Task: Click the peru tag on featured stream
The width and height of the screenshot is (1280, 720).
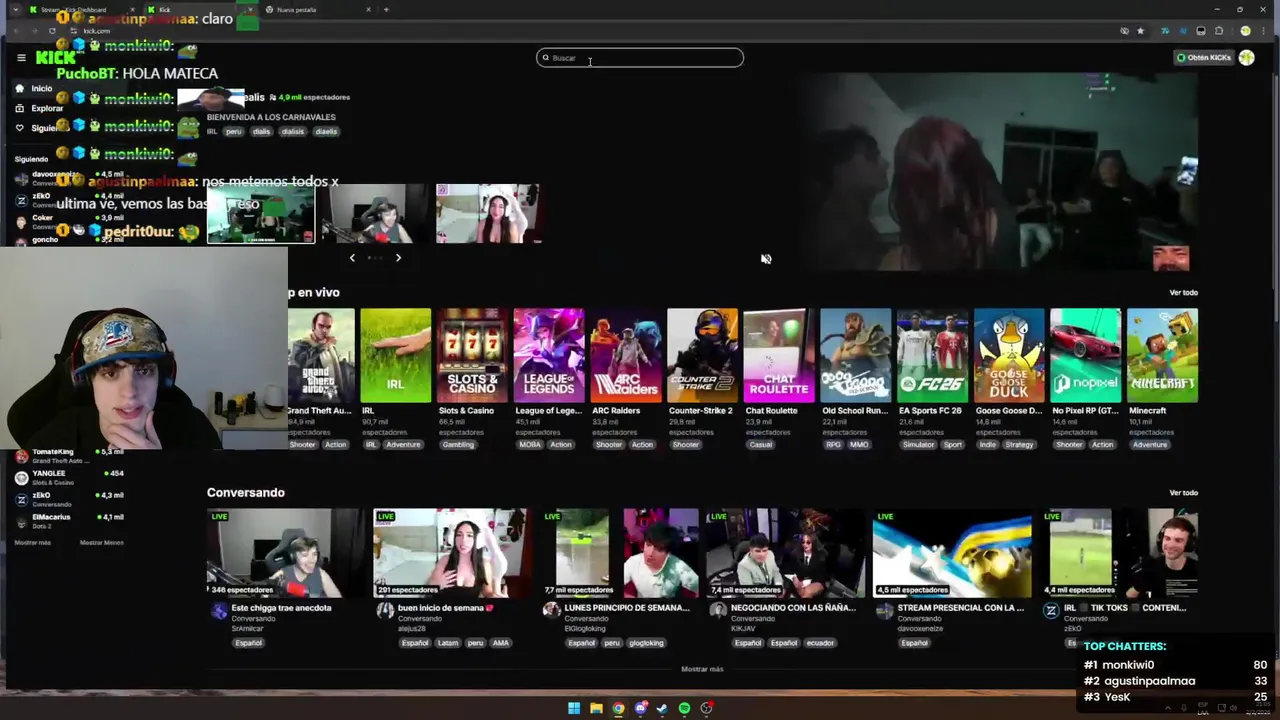Action: click(233, 131)
